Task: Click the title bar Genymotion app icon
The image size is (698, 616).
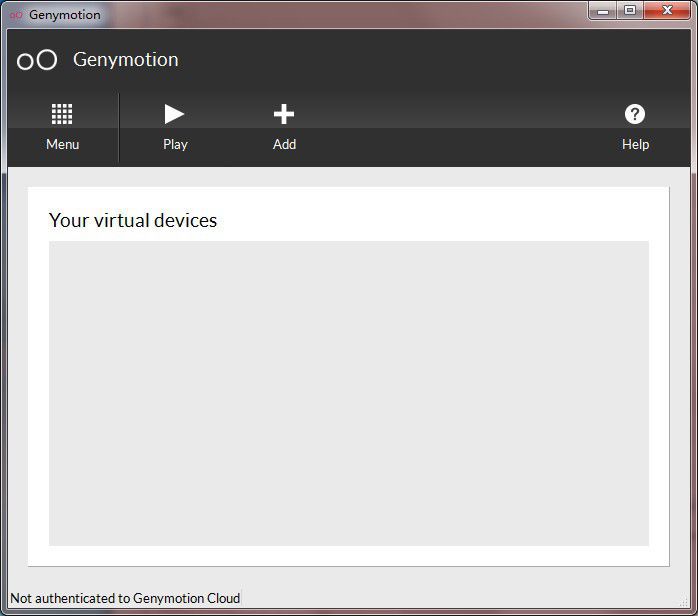Action: point(15,15)
